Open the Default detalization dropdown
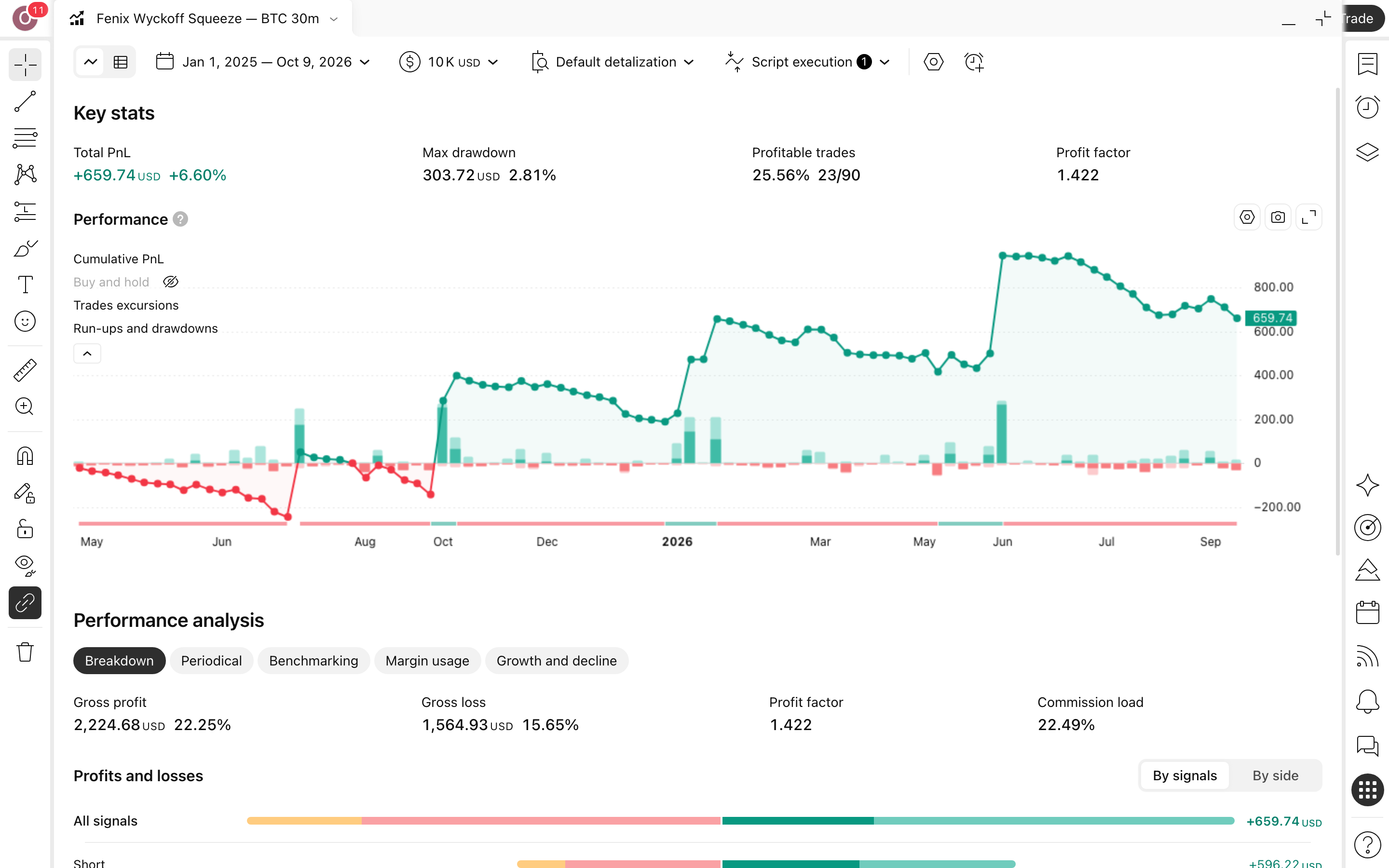This screenshot has width=1389, height=868. pyautogui.click(x=613, y=62)
